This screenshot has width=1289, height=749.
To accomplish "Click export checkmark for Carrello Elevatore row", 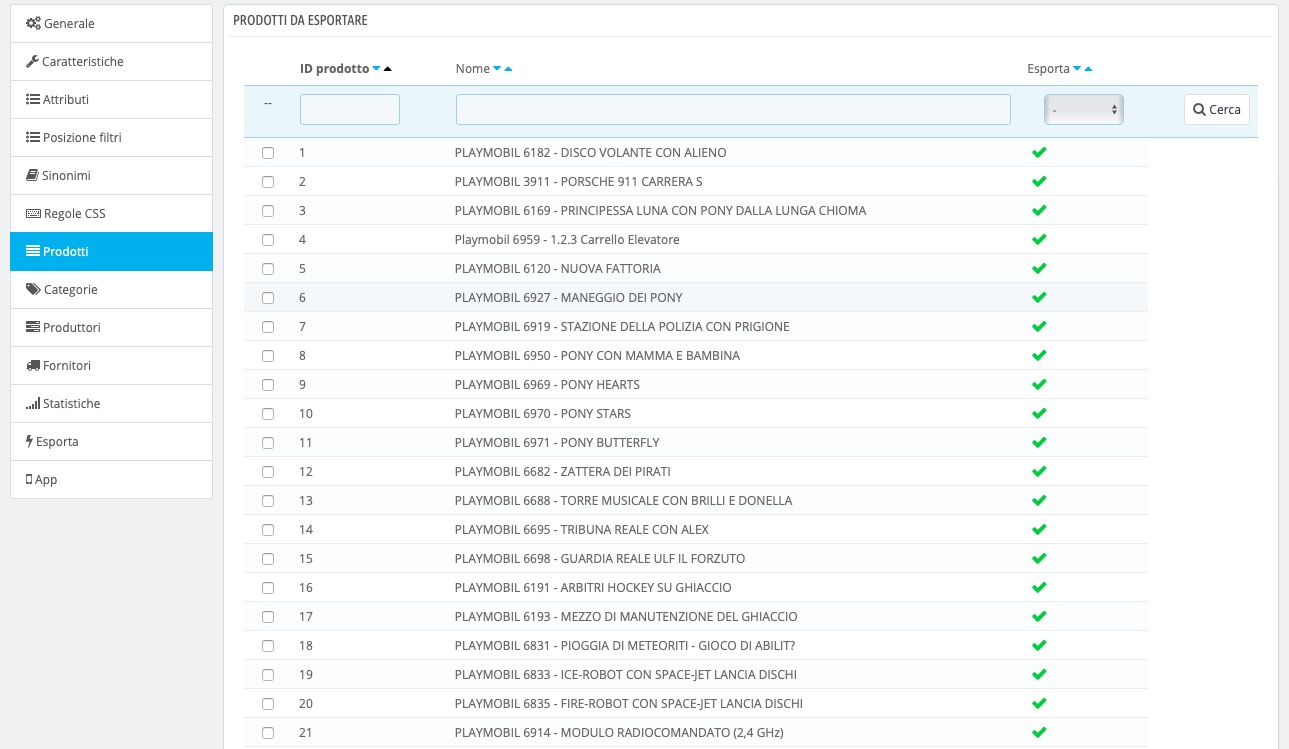I will (x=1039, y=240).
